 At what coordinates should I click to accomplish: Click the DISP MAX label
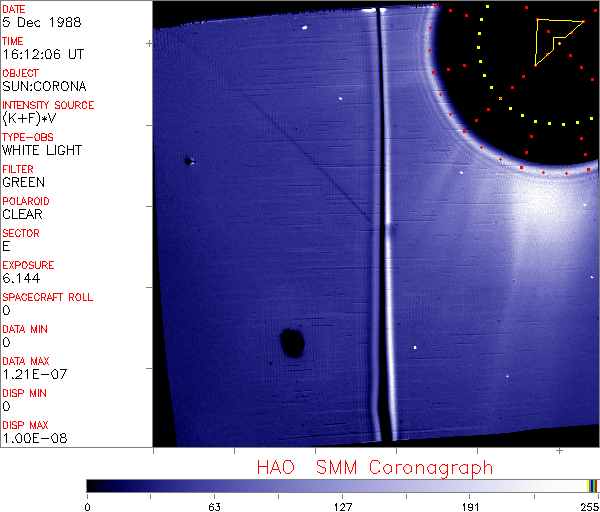coord(25,425)
